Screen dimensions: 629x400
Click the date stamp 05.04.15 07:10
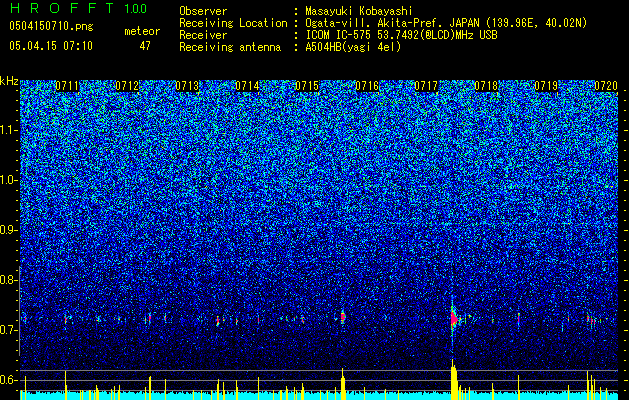pyautogui.click(x=51, y=46)
